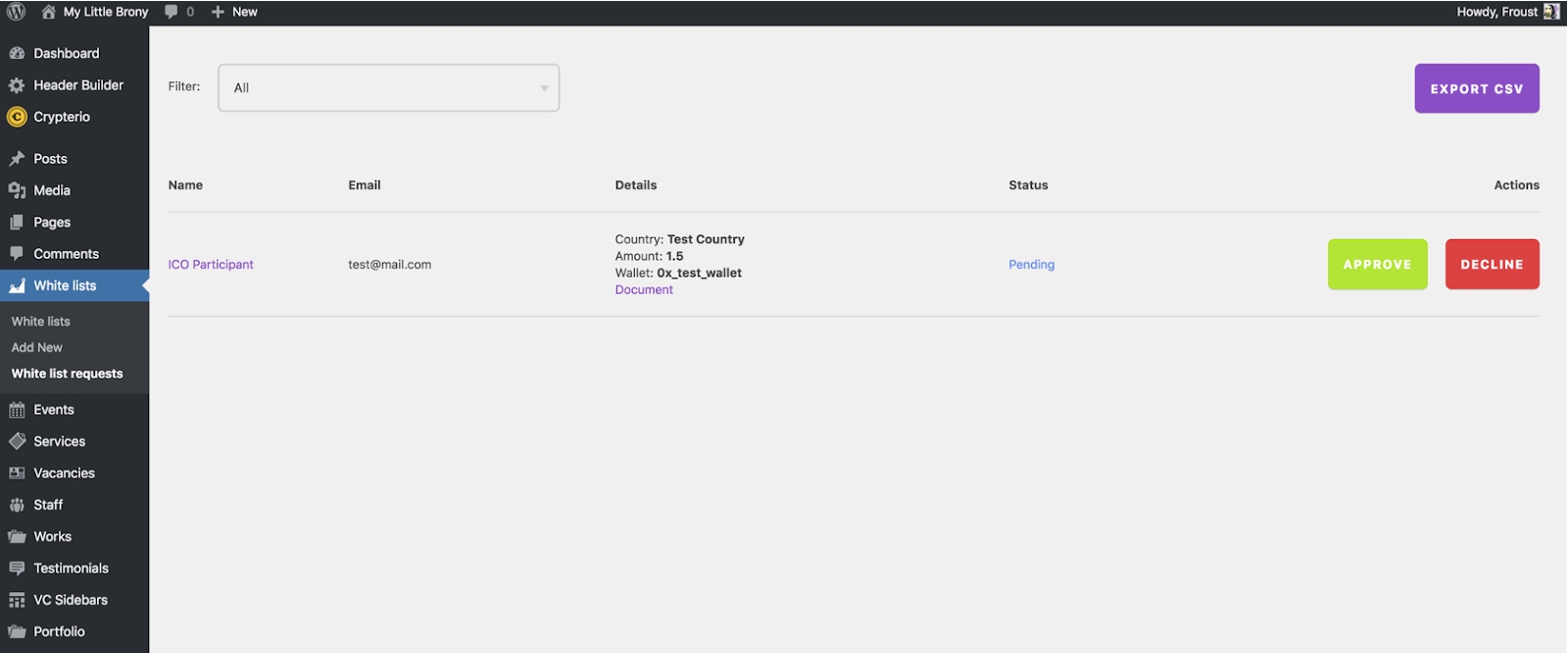The height and width of the screenshot is (653, 1568).
Task: Open the Staff group icon
Action: pyautogui.click(x=17, y=505)
